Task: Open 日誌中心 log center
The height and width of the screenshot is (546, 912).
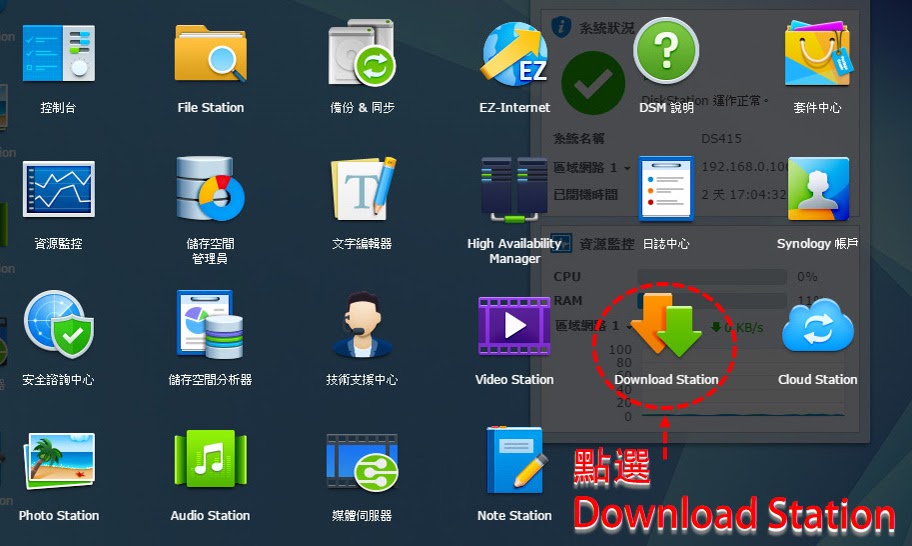Action: click(x=666, y=188)
